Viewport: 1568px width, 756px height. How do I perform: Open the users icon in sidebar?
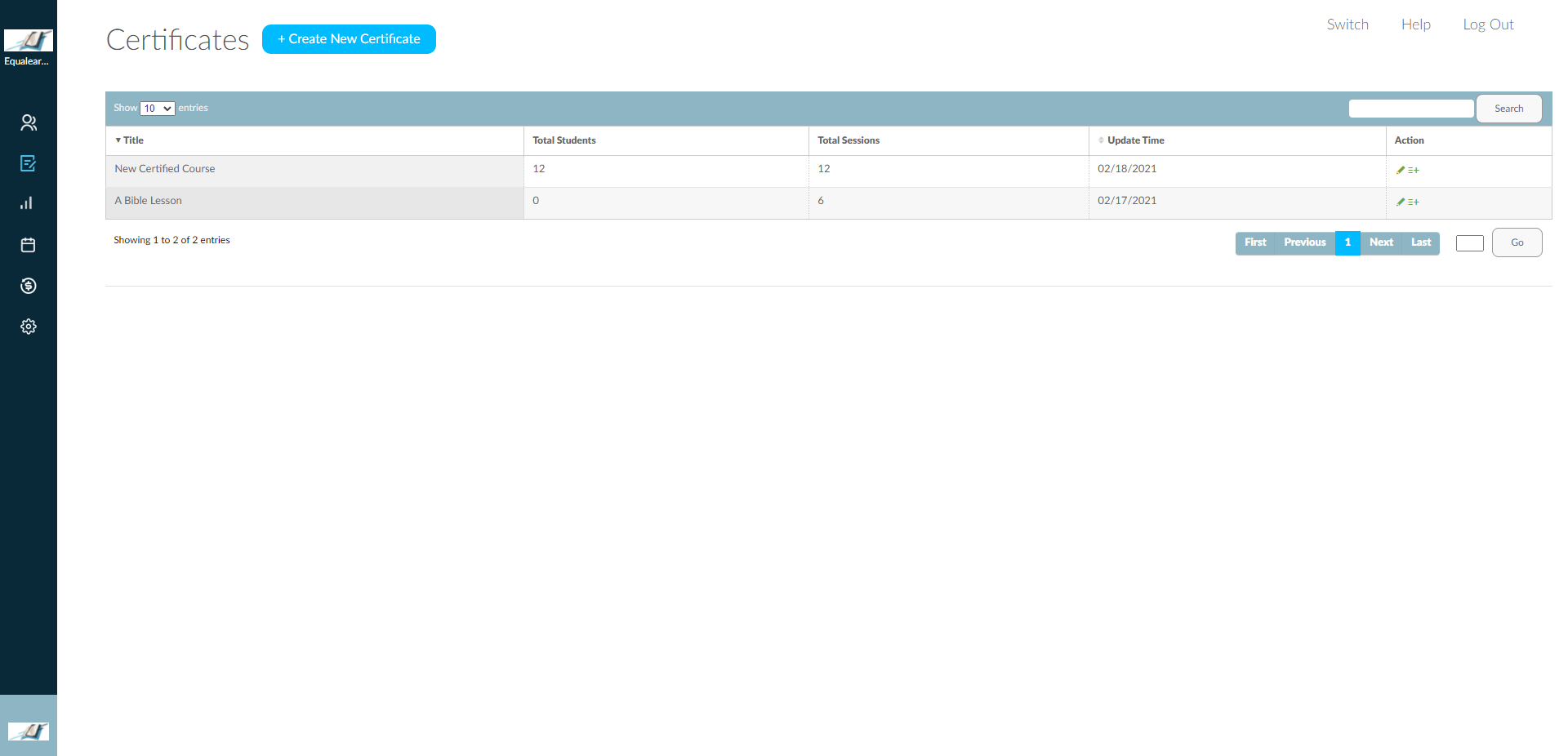click(x=29, y=122)
